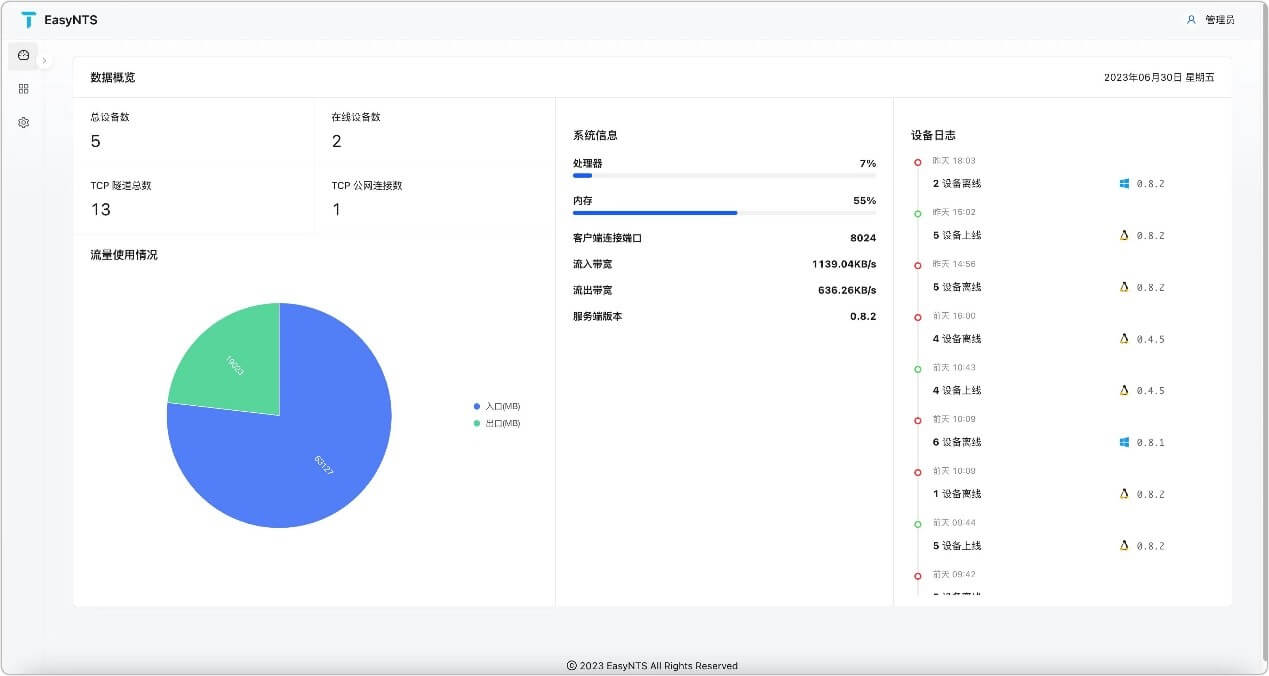The width and height of the screenshot is (1269, 676).
Task: Click the red timeline dot at 昨天 14:56
Action: 918,265
